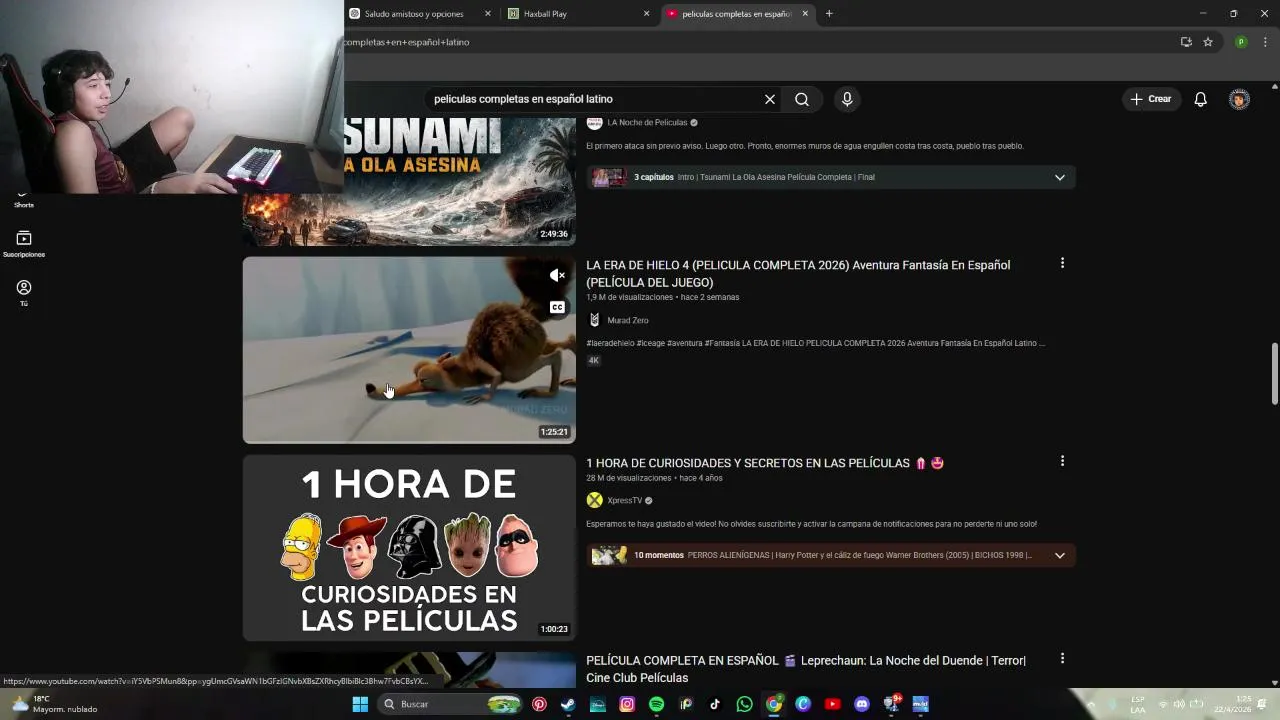Bookmark this page with the star icon
The width and height of the screenshot is (1280, 720).
tap(1208, 42)
